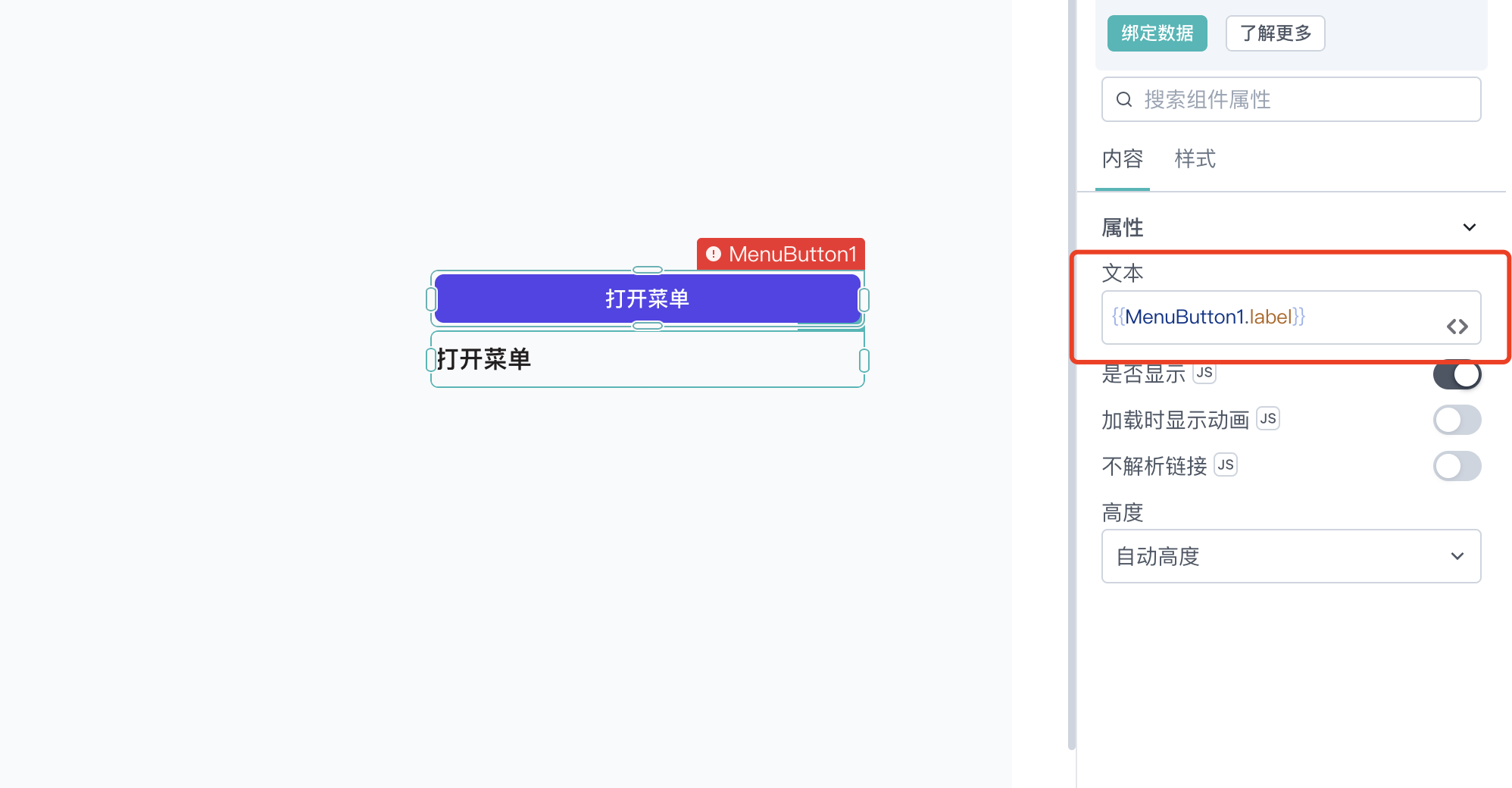Focus the 搜索组件属性 search field

tap(1292, 99)
